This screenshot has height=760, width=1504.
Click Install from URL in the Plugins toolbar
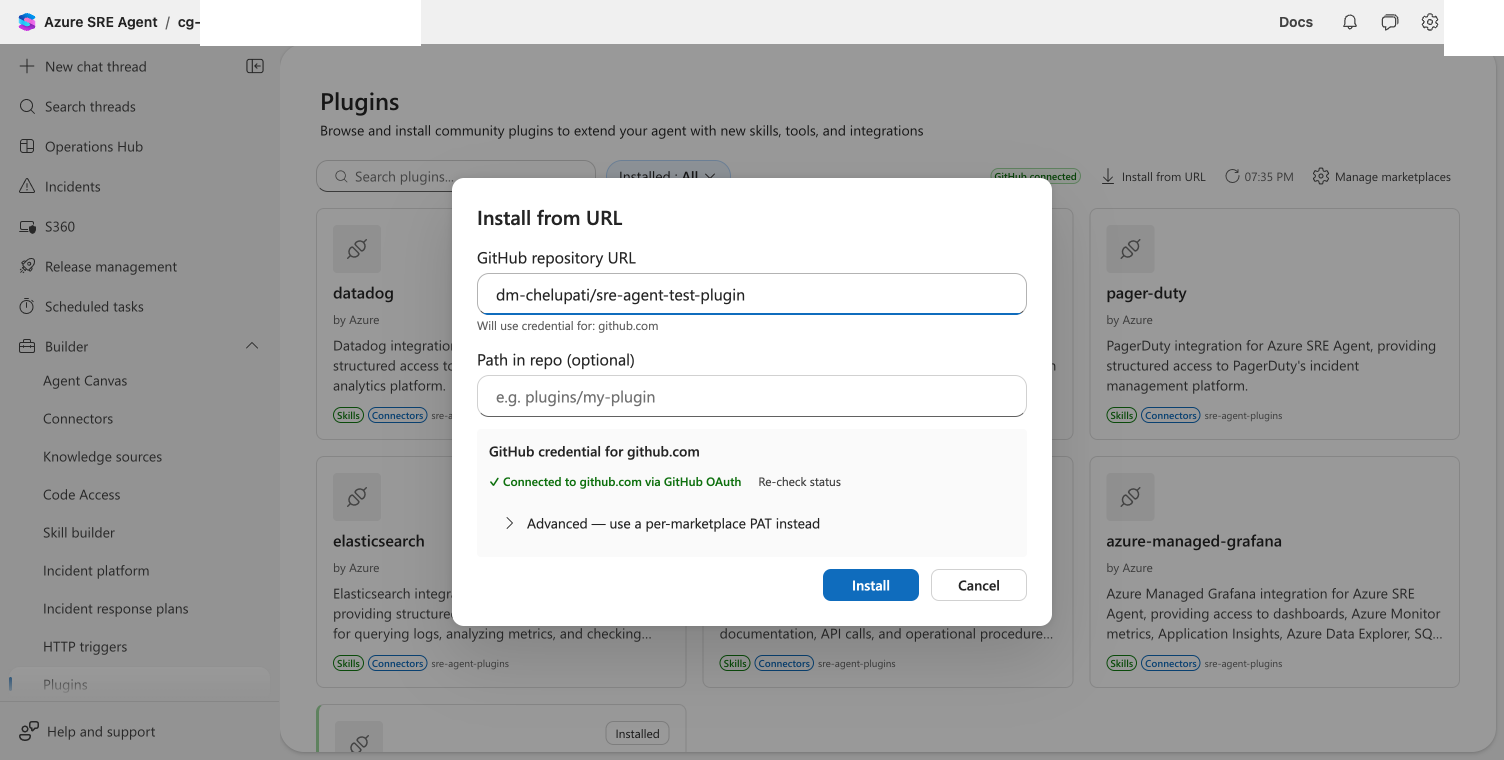point(1154,176)
